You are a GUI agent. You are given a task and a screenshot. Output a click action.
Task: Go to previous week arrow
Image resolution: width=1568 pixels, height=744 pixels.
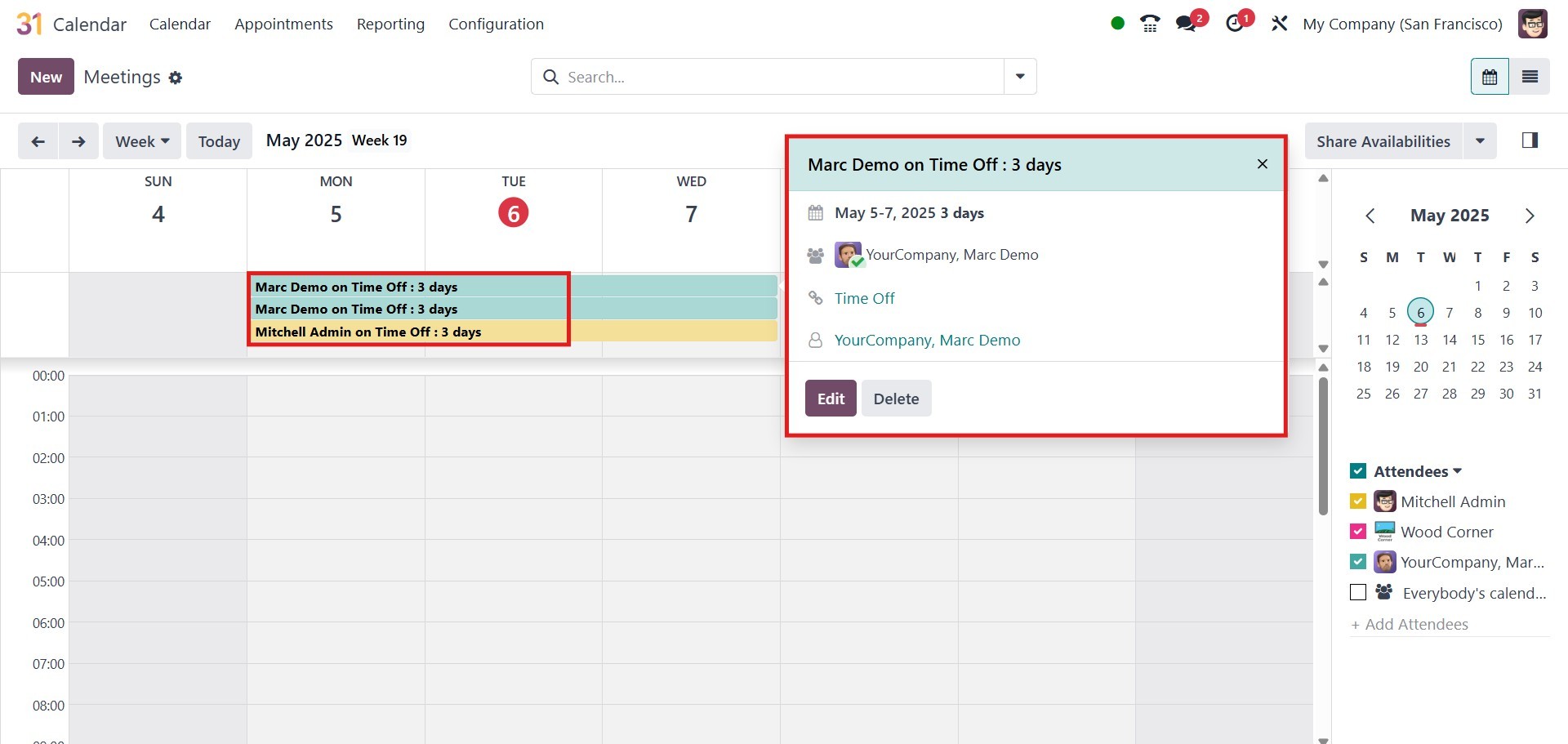coord(38,141)
